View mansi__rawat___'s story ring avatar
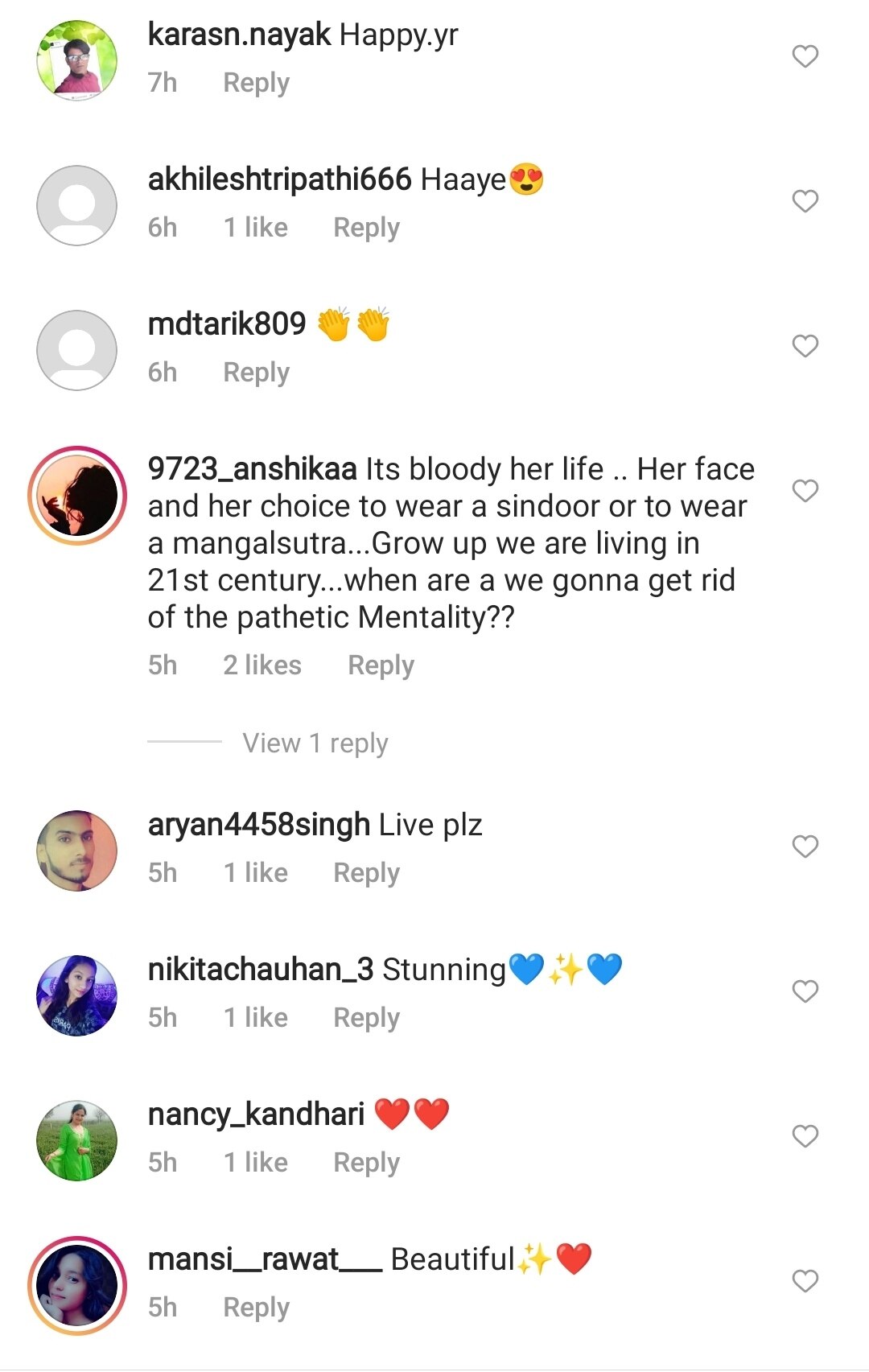The height and width of the screenshot is (1372, 869). (x=77, y=1286)
